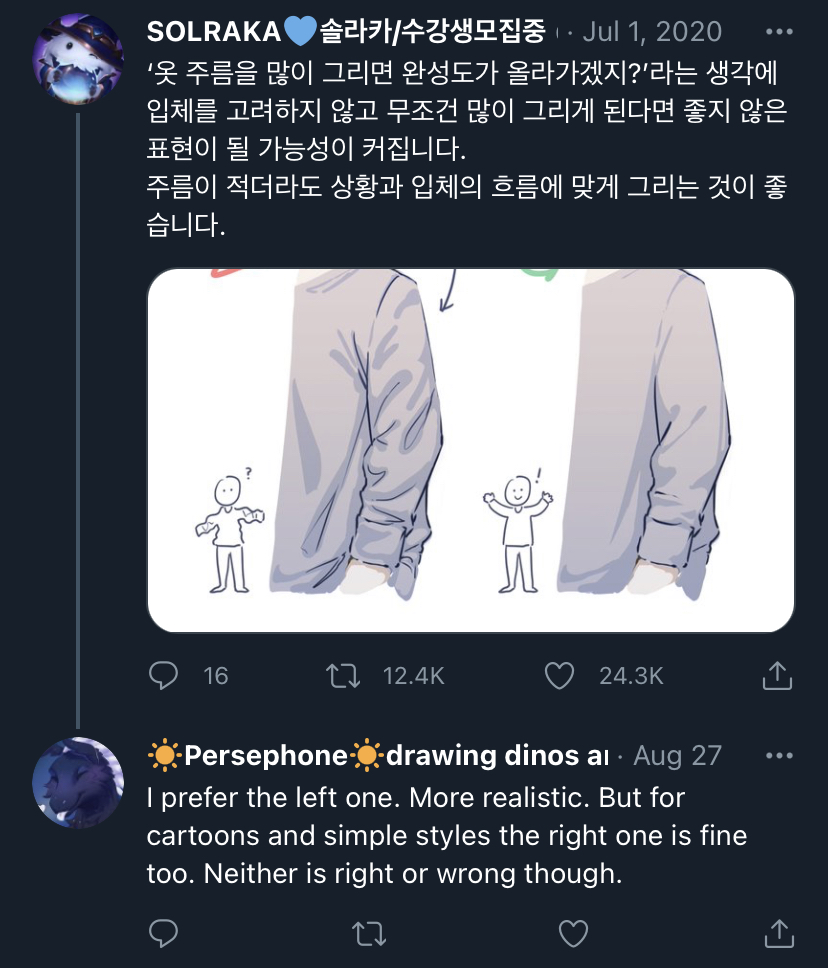Open Persephone drawing dinos display name
The width and height of the screenshot is (828, 968).
coord(378,756)
